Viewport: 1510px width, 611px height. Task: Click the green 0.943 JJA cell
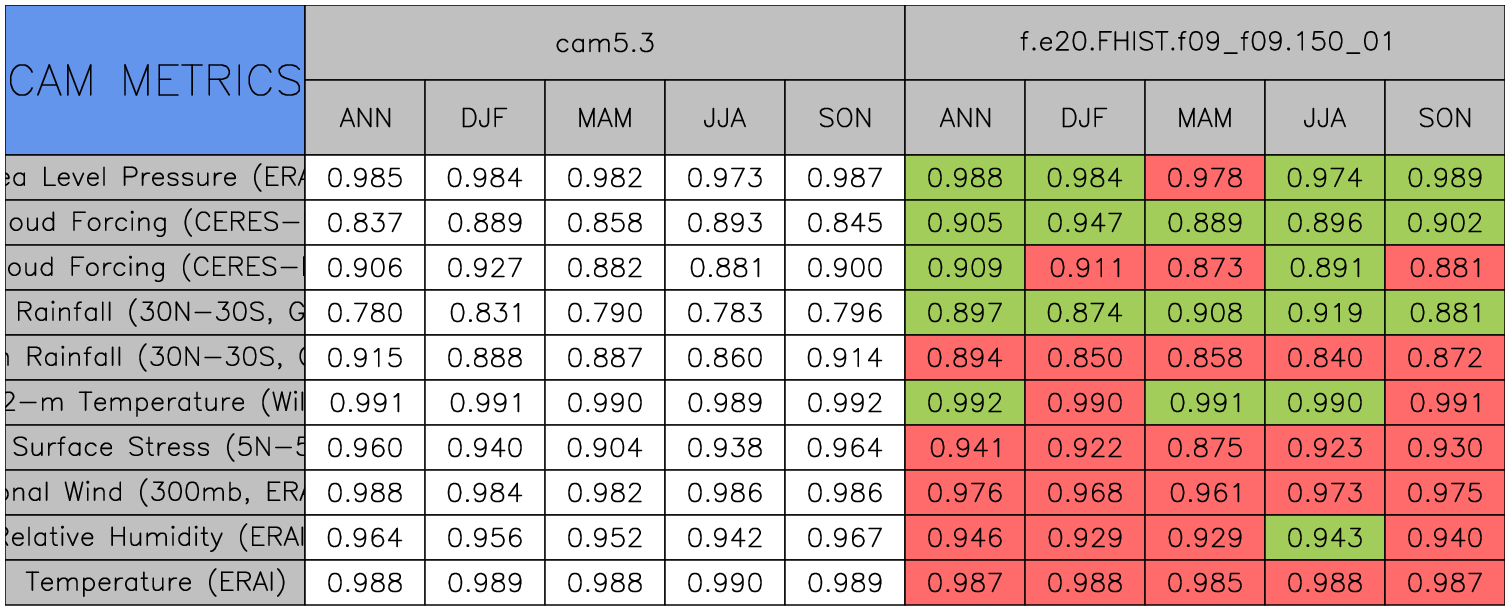[x=1325, y=538]
